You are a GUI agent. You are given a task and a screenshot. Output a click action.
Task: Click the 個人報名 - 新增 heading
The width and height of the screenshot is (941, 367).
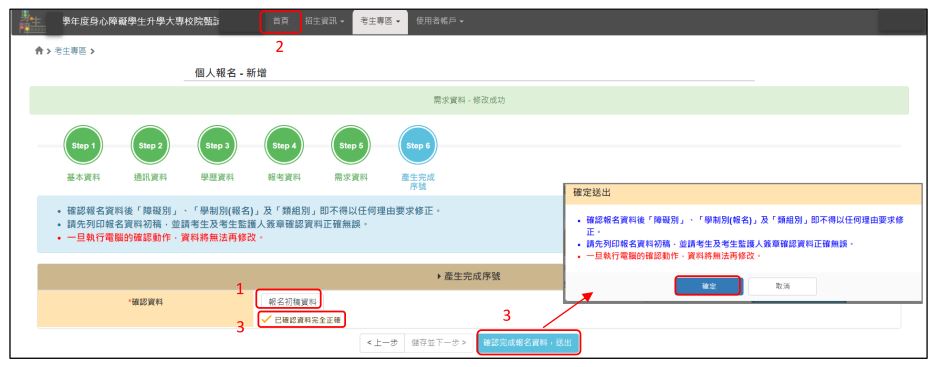click(x=231, y=73)
